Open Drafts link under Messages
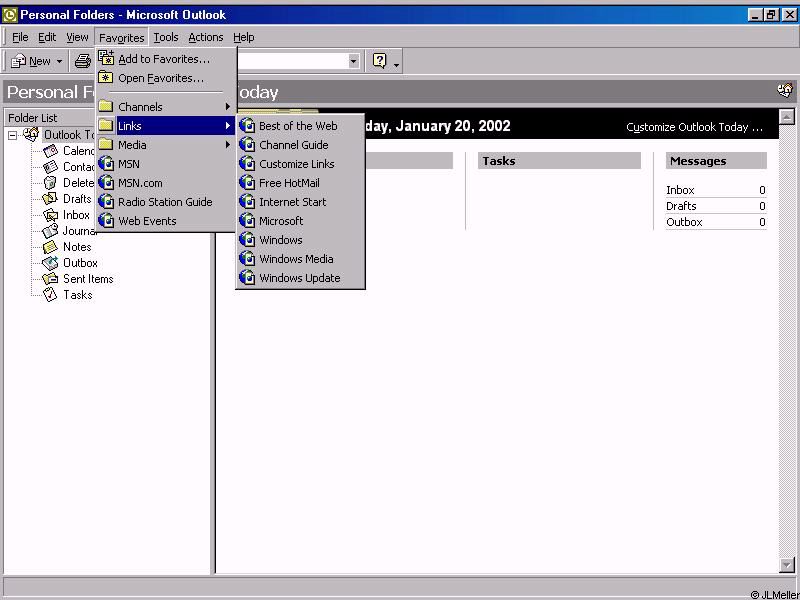The image size is (800, 600). (x=681, y=206)
